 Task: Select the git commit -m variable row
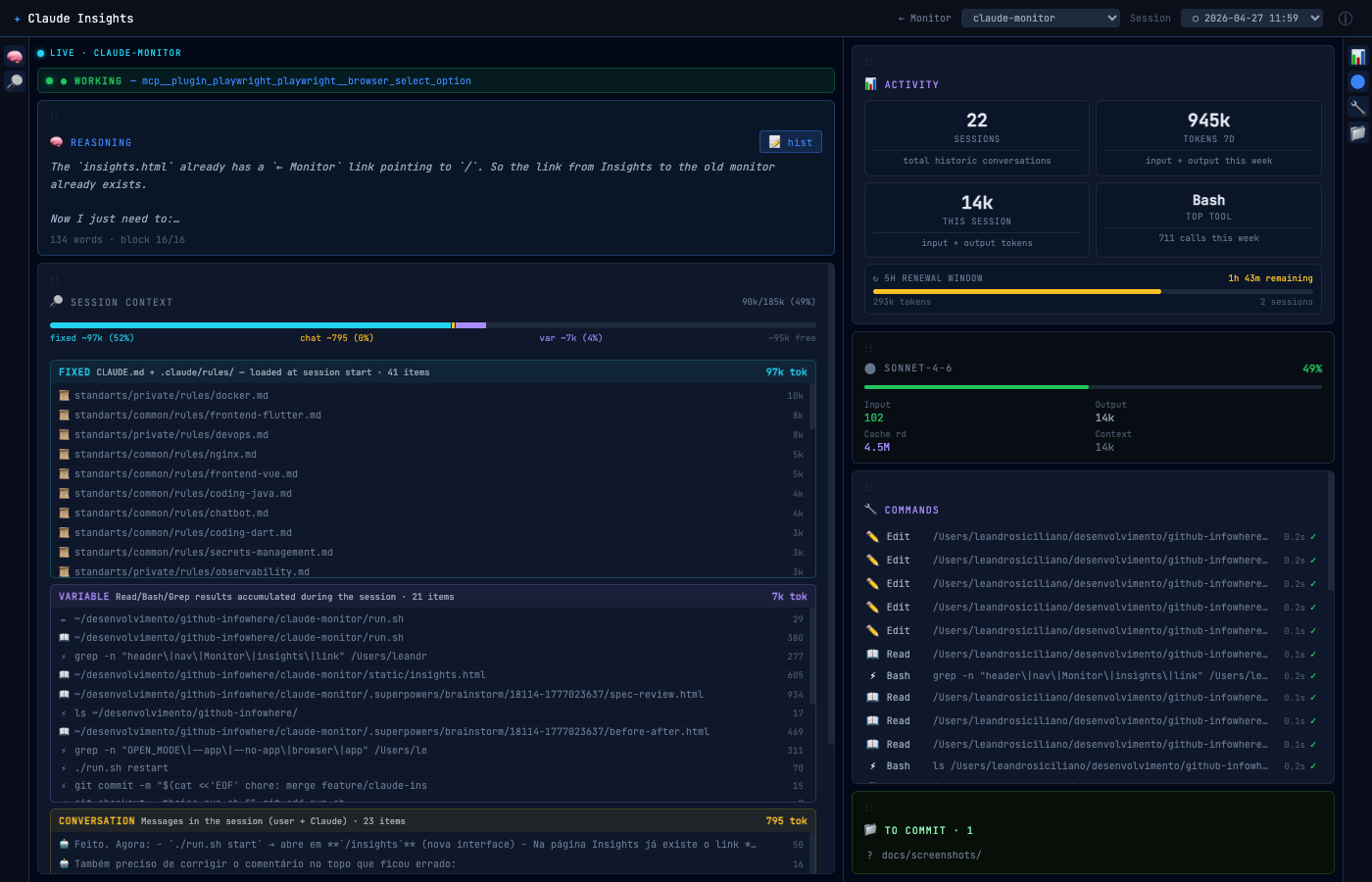click(x=431, y=786)
